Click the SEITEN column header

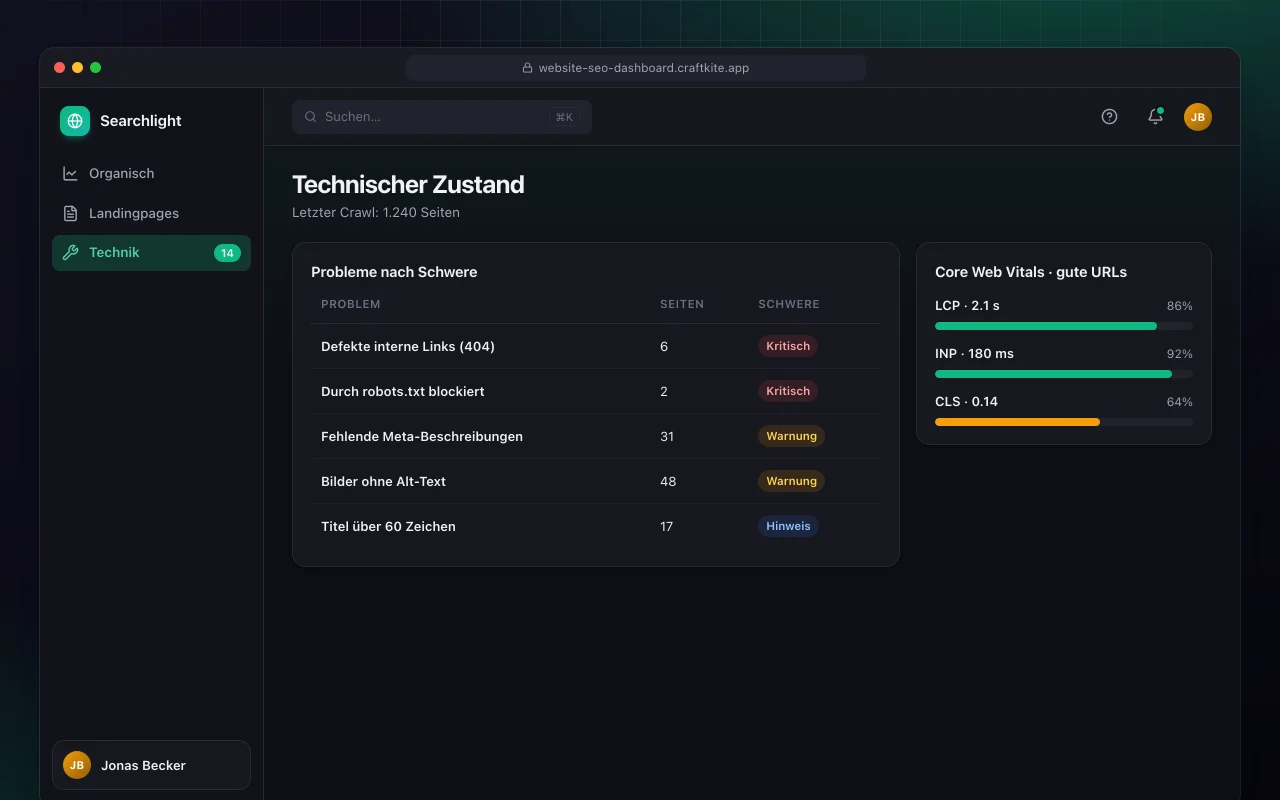click(x=682, y=304)
